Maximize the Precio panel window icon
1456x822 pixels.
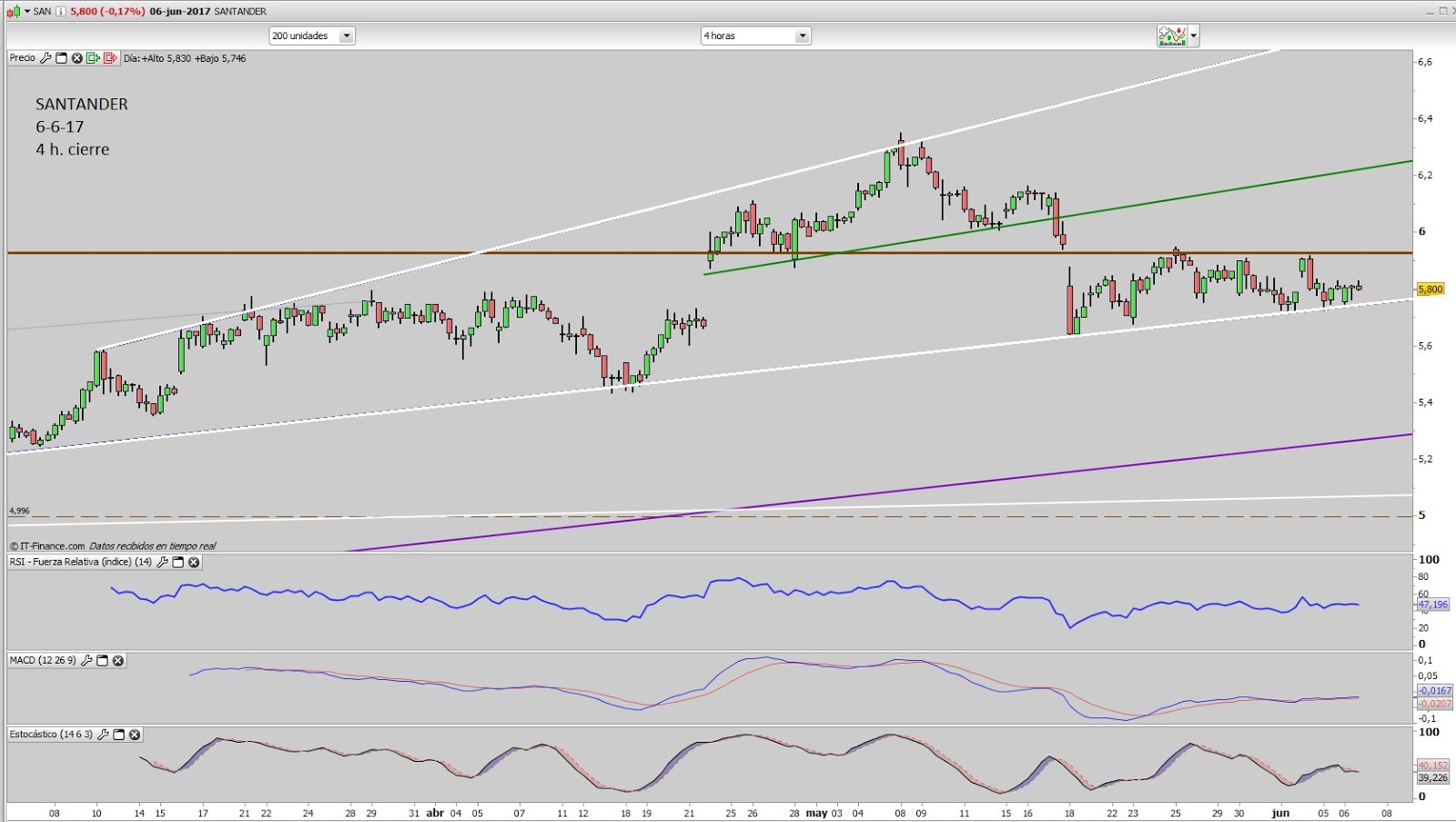pos(62,58)
